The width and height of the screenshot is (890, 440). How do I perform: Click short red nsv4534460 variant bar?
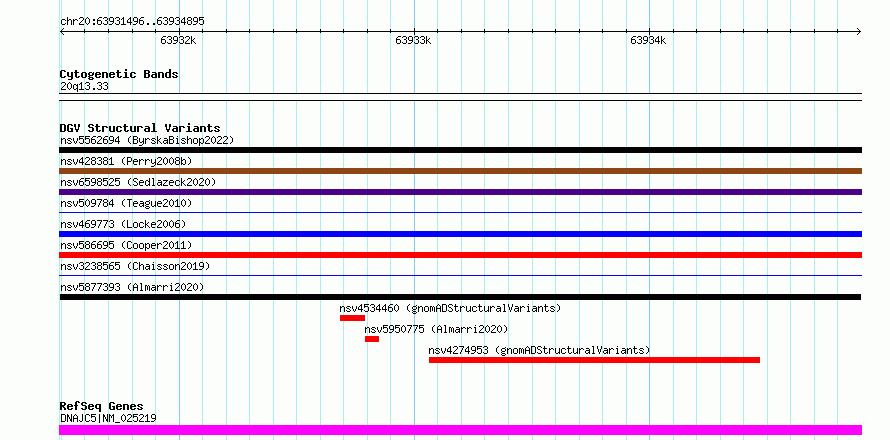click(x=352, y=318)
